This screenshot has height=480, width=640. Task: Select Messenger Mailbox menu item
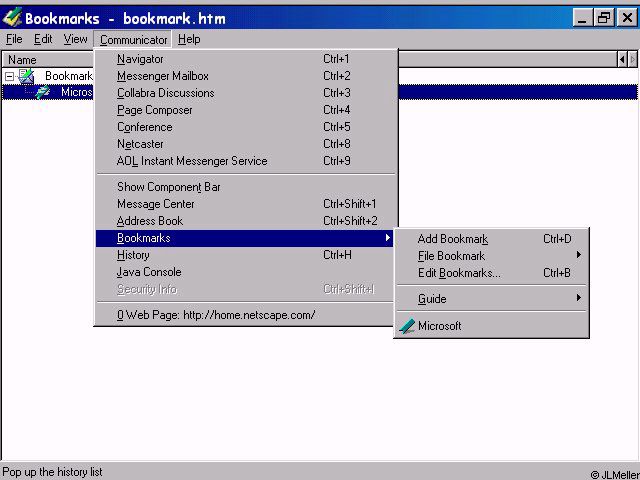[246, 76]
